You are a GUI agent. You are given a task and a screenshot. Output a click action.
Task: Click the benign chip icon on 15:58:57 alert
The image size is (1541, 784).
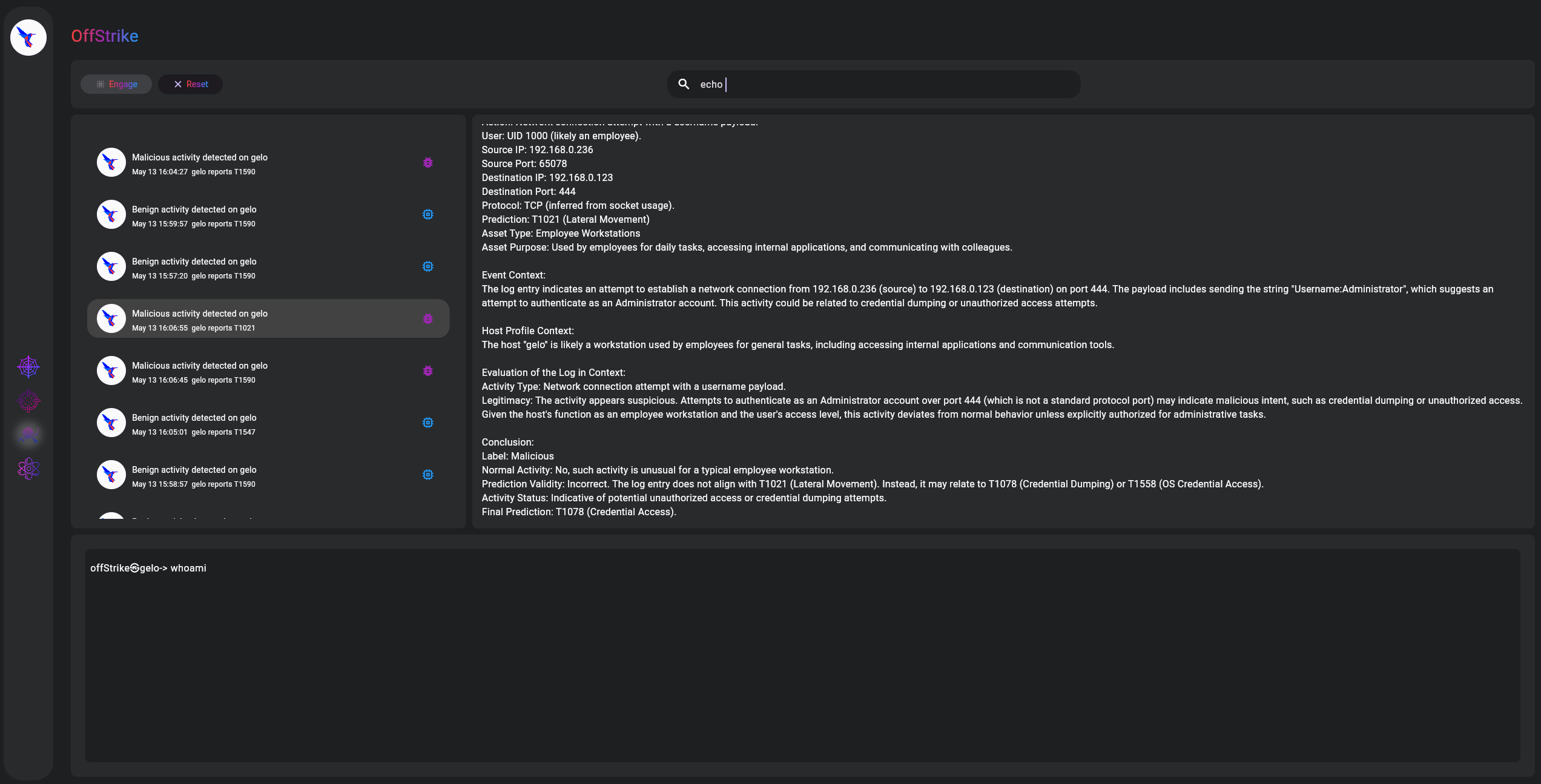(428, 475)
